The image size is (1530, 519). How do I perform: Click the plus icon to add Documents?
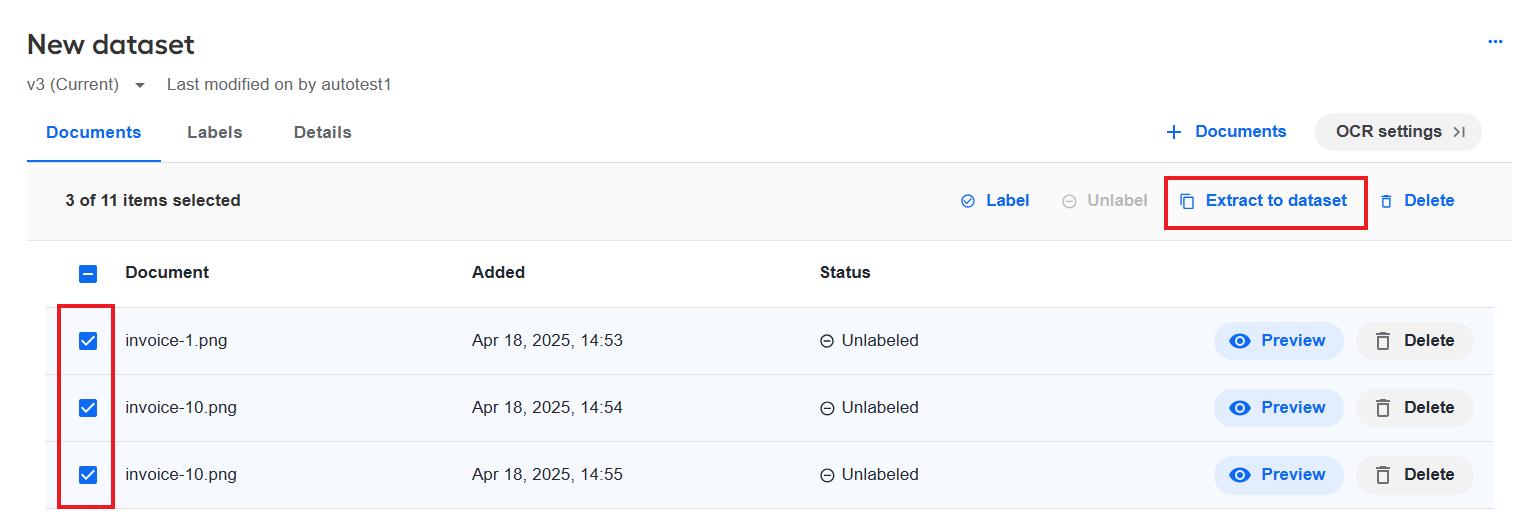[1174, 132]
